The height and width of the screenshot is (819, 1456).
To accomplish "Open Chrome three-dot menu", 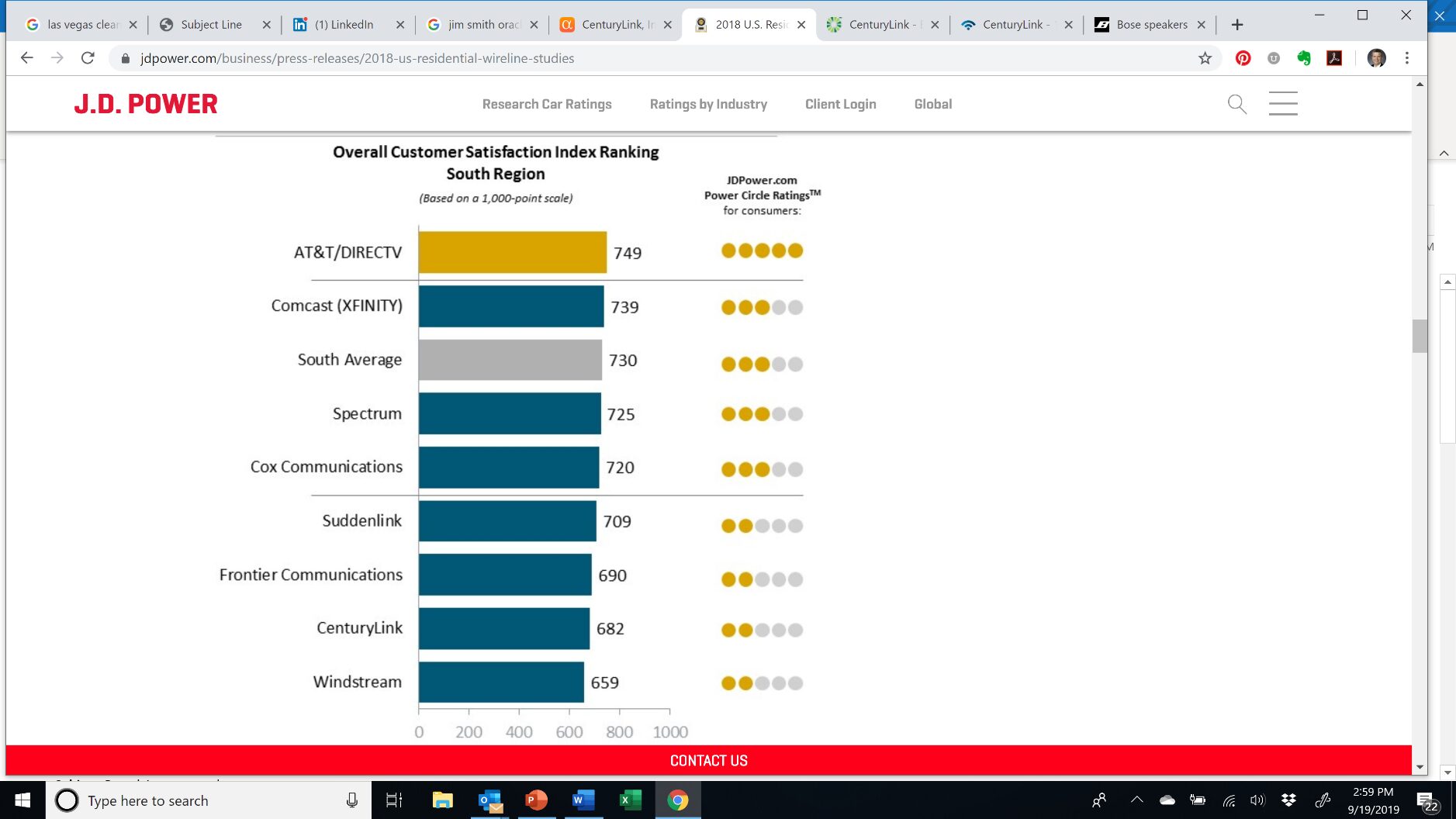I will pos(1407,58).
